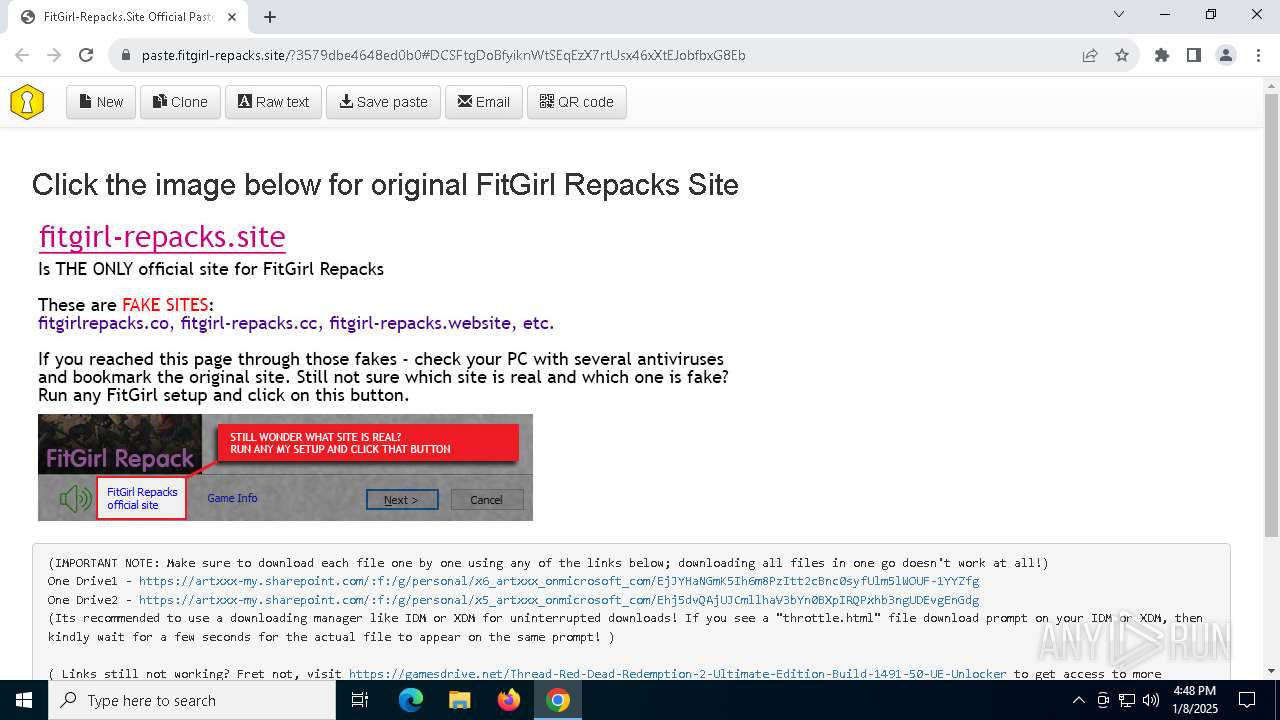Open the 4:48 PM clock and calendar
Viewport: 1280px width, 720px height.
[x=1195, y=700]
